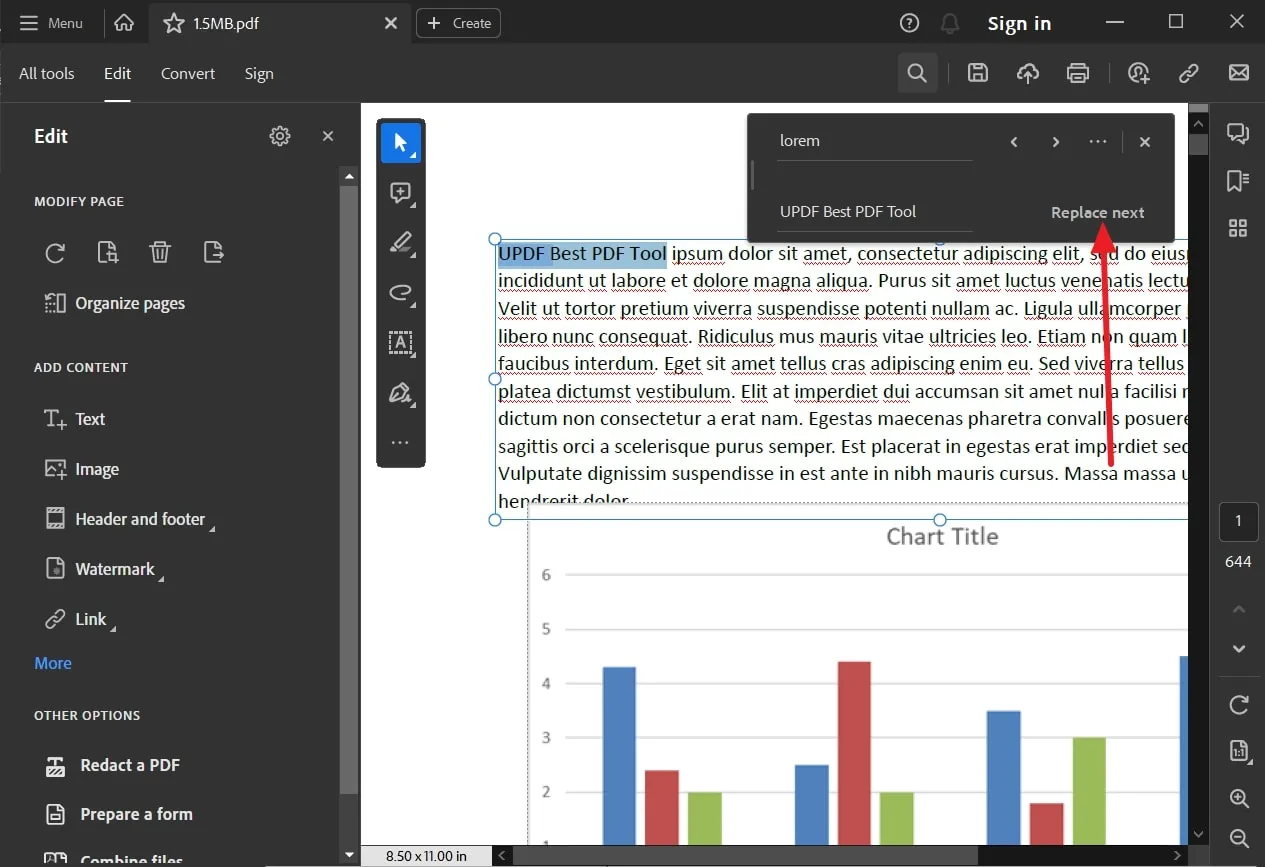Open the bookmarks panel icon

coord(1238,180)
